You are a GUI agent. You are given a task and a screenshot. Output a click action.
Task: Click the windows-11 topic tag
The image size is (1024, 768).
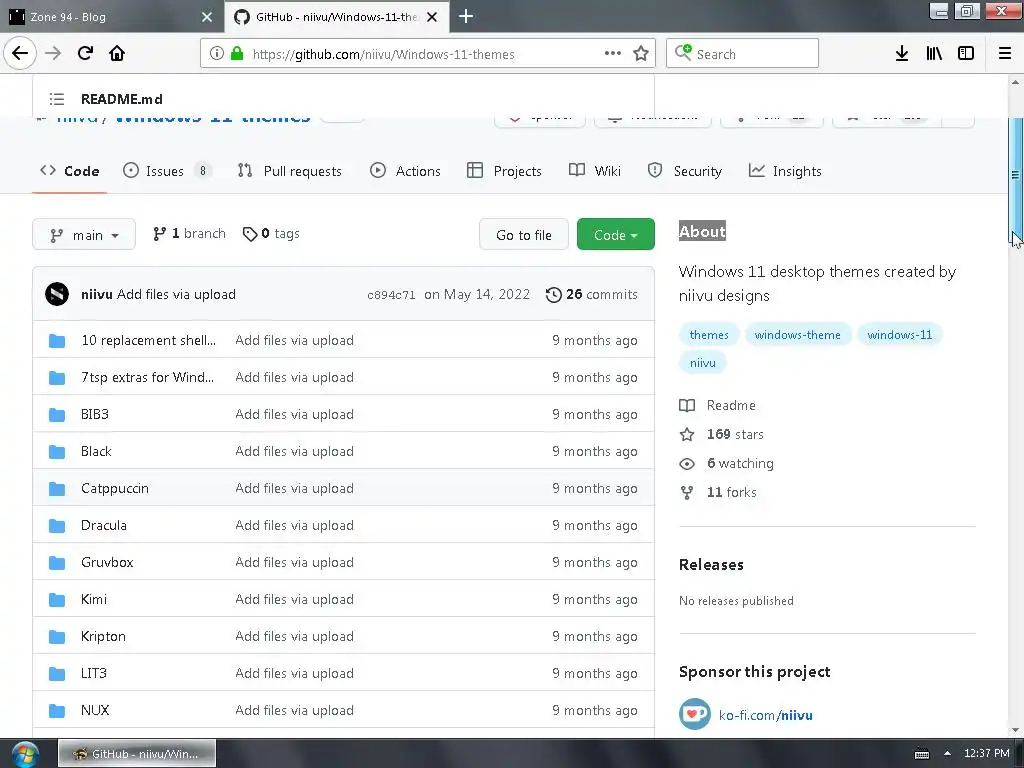click(x=899, y=334)
